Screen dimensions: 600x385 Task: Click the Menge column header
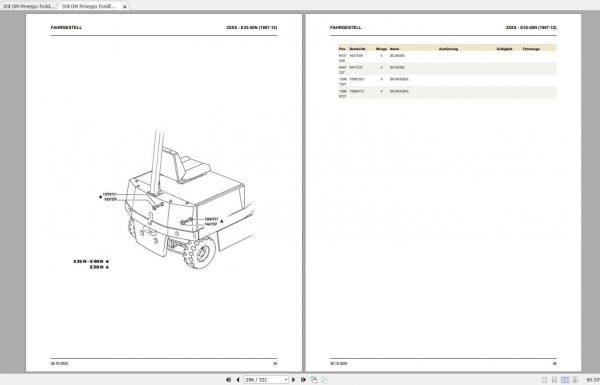pos(381,49)
